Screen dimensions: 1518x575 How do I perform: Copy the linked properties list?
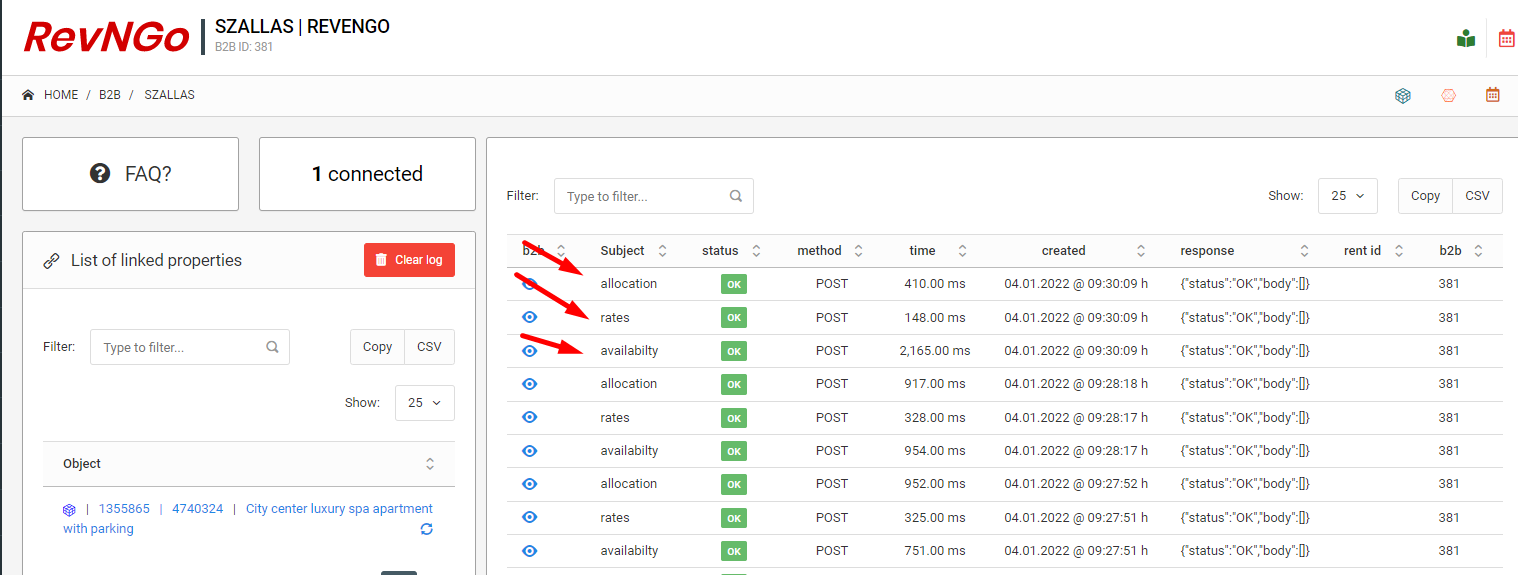point(377,347)
